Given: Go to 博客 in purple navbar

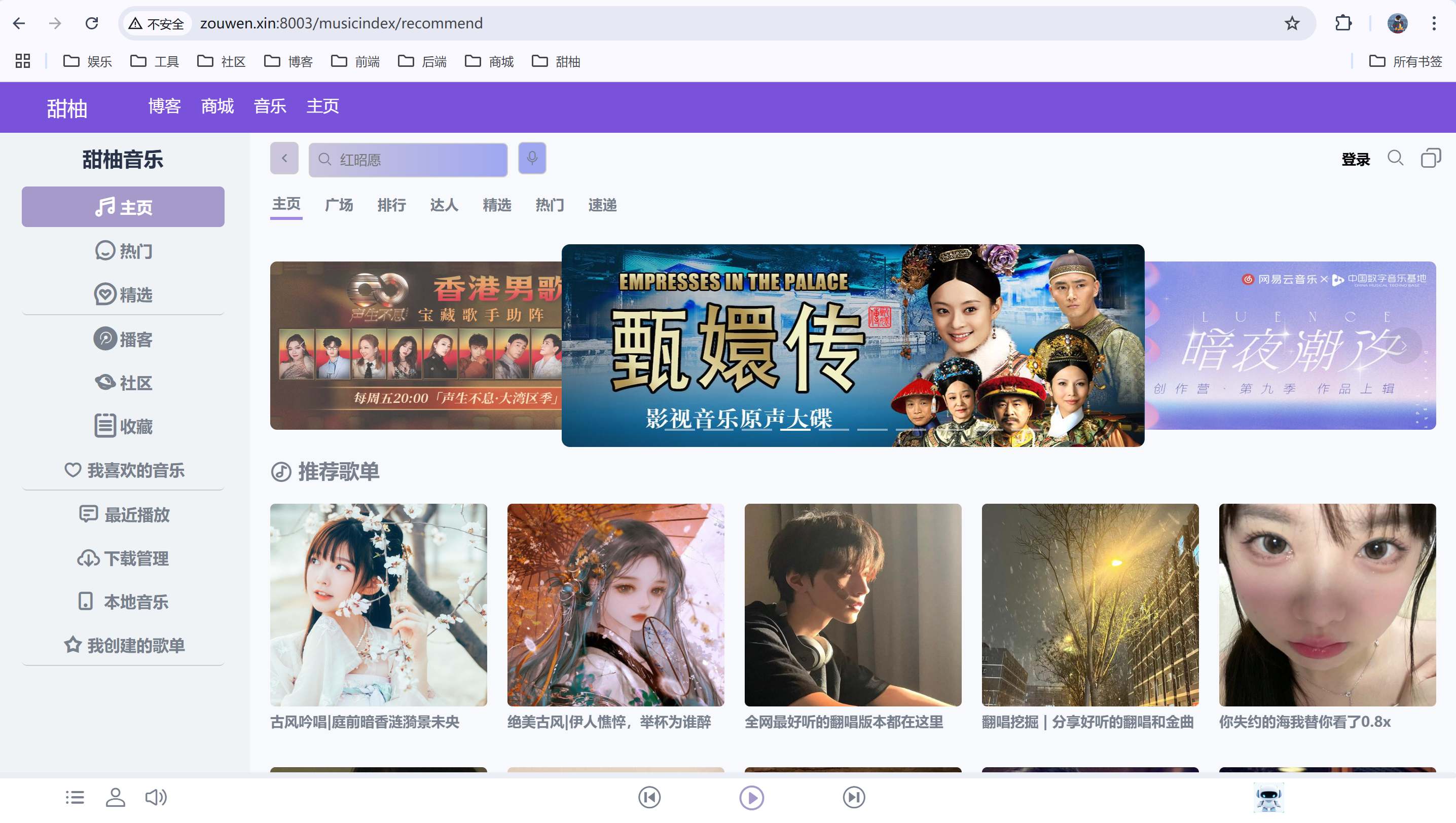Looking at the screenshot, I should tap(165, 106).
